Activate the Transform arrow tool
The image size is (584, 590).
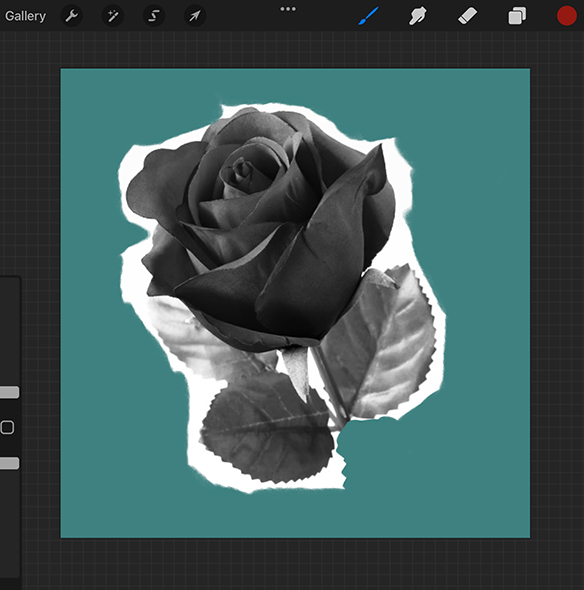tap(195, 16)
